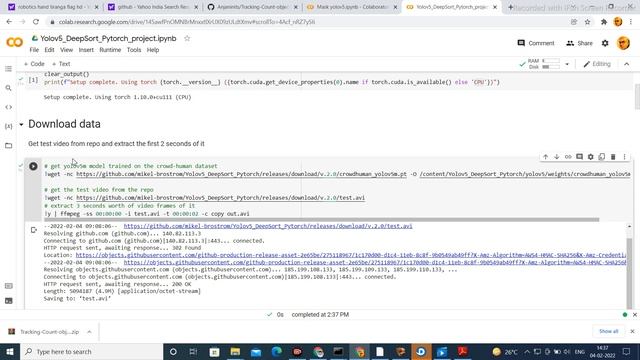Open the View menu
Screen dimensions: 640x360
pos(67,50)
